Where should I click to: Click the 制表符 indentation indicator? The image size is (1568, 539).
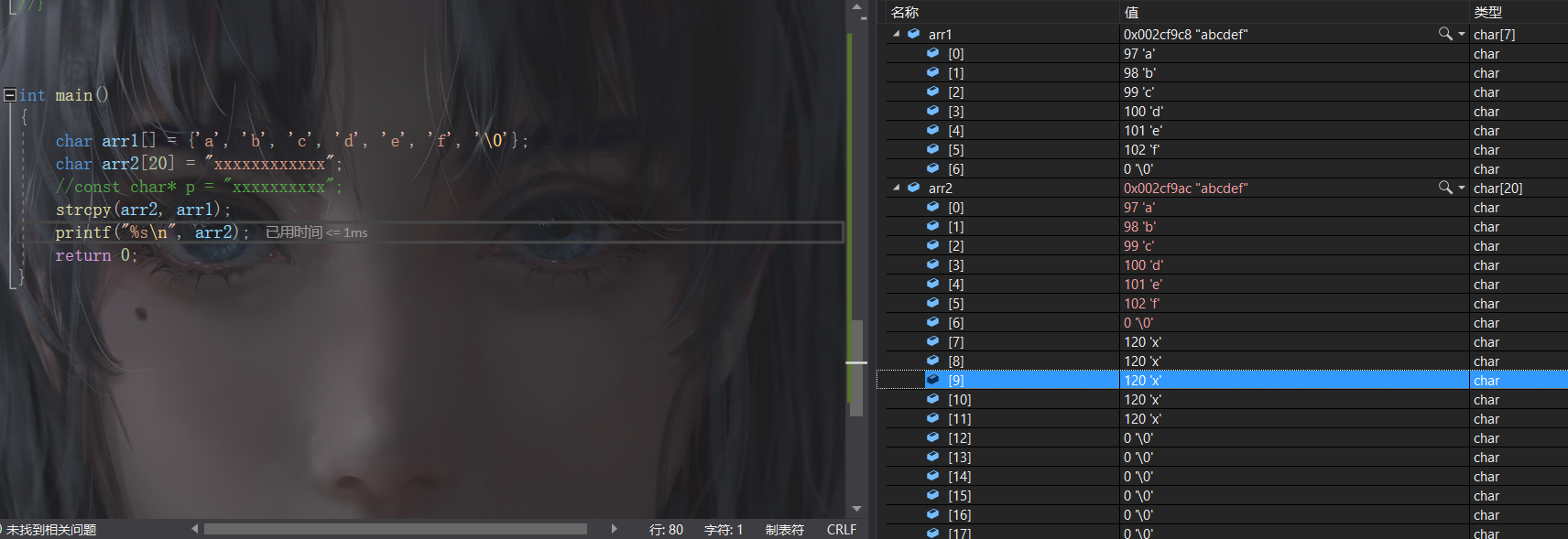click(785, 530)
